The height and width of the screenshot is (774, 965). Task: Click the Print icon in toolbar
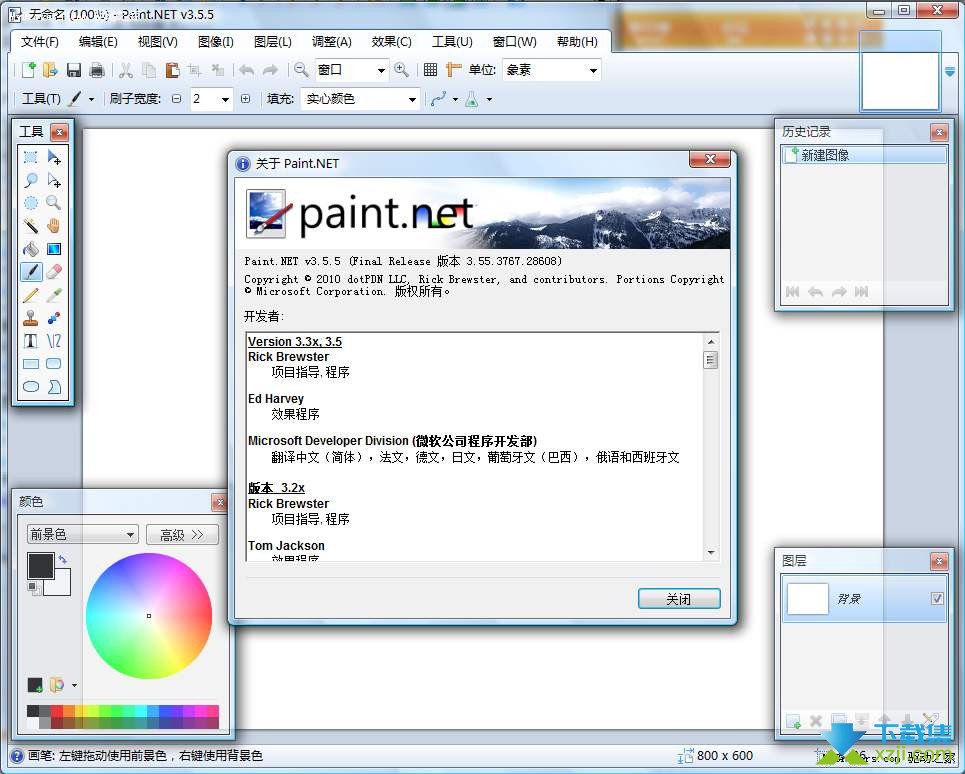pyautogui.click(x=97, y=70)
